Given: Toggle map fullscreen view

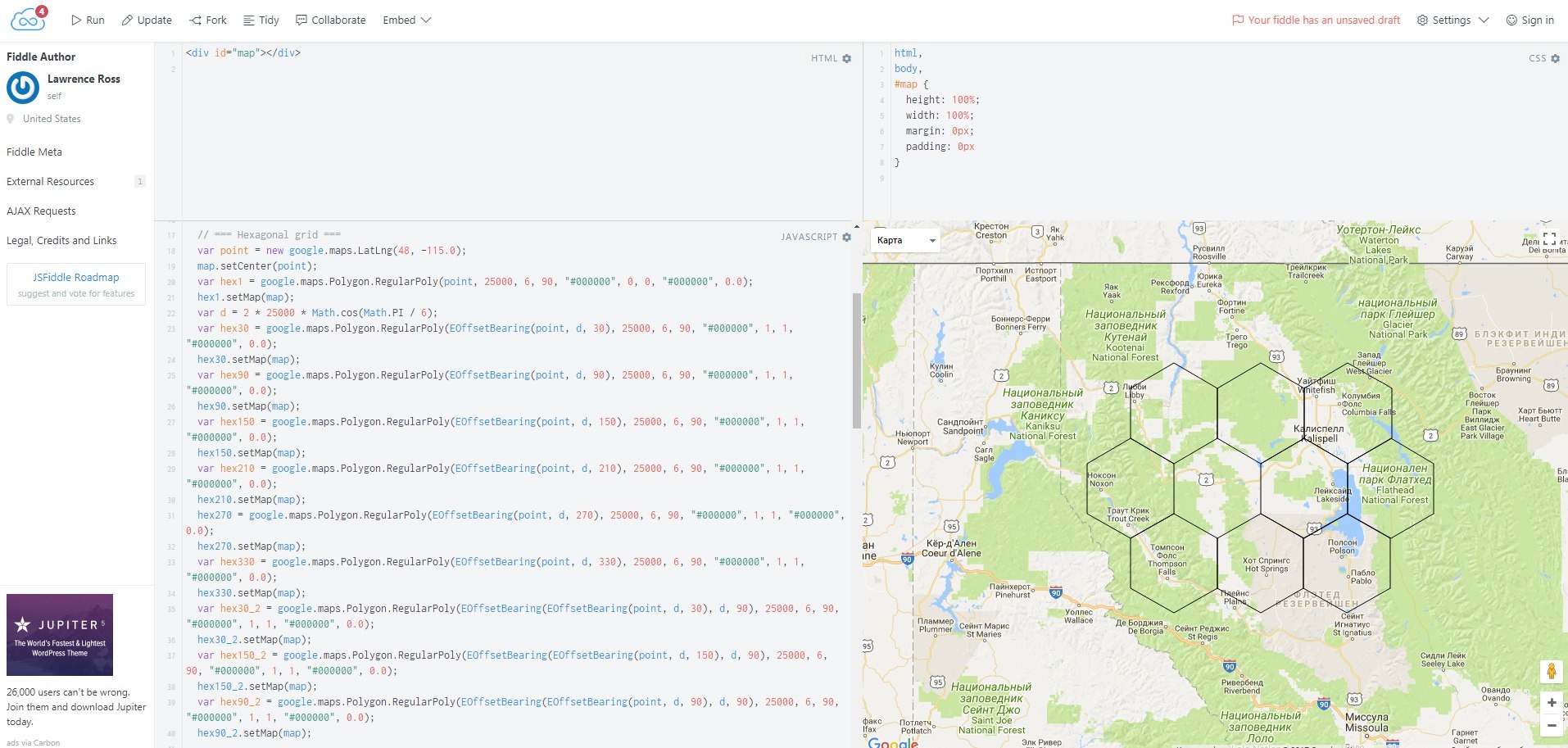Looking at the screenshot, I should [x=1549, y=239].
